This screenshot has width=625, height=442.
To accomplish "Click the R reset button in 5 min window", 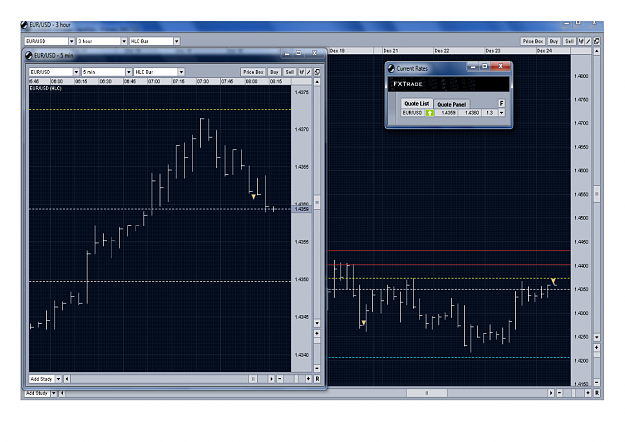I will pos(317,379).
